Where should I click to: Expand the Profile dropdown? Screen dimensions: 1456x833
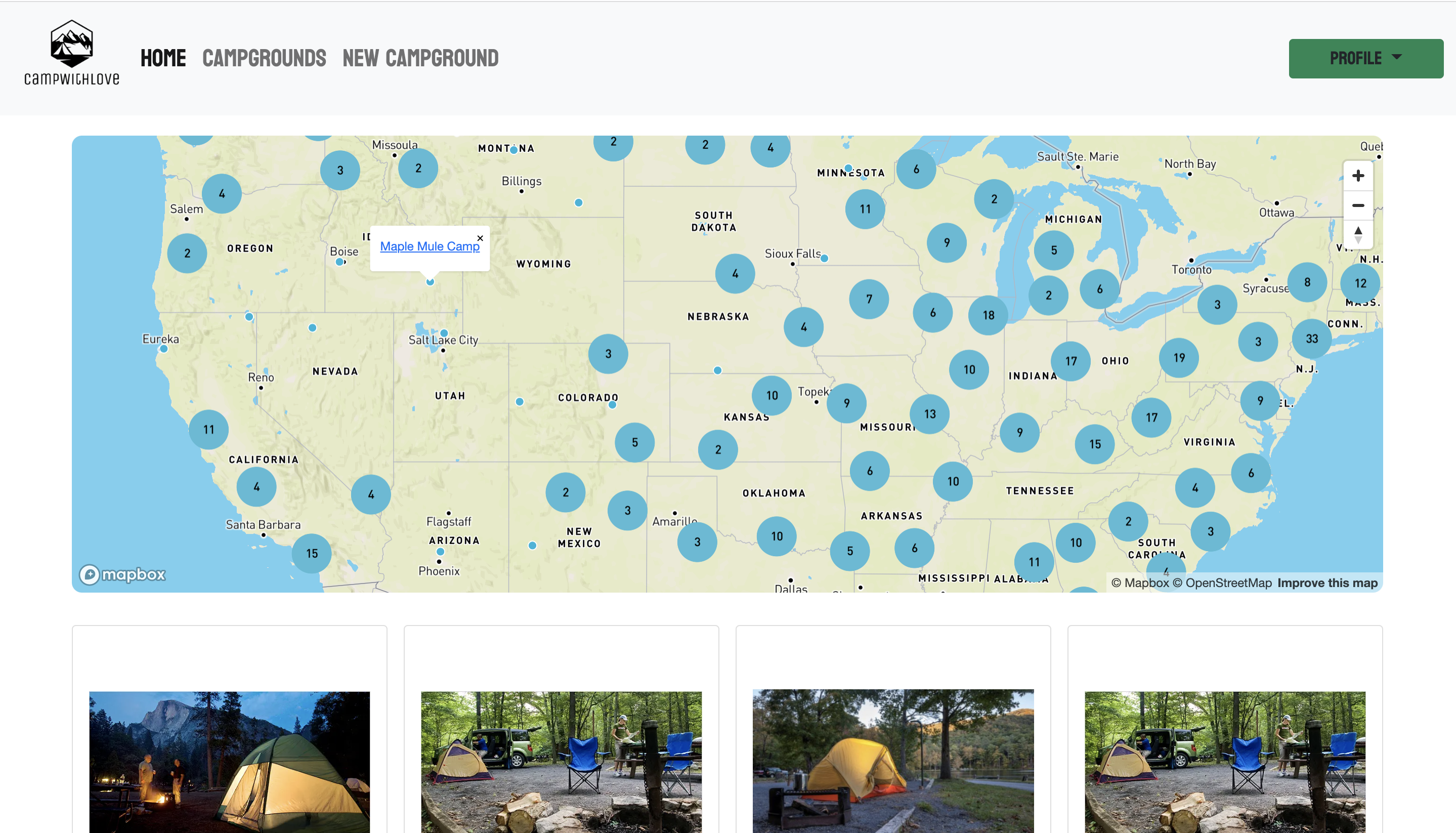click(1365, 58)
